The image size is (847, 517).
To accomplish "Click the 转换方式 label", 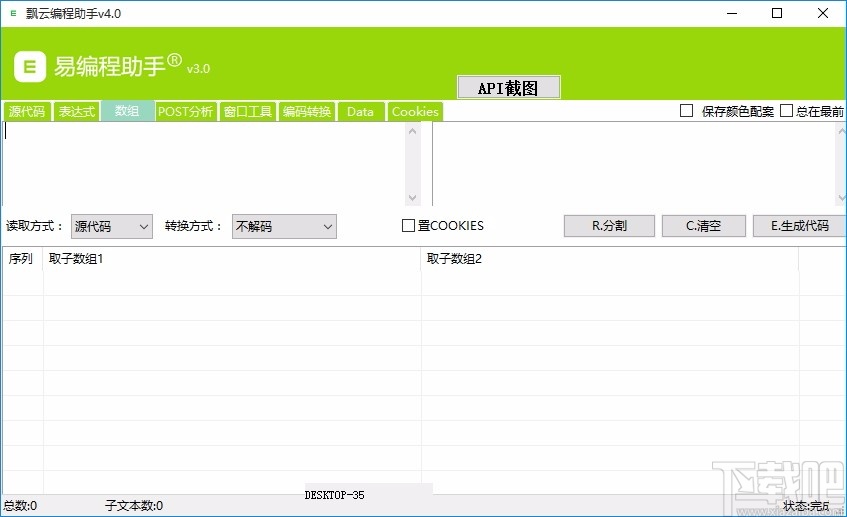I will tap(193, 226).
